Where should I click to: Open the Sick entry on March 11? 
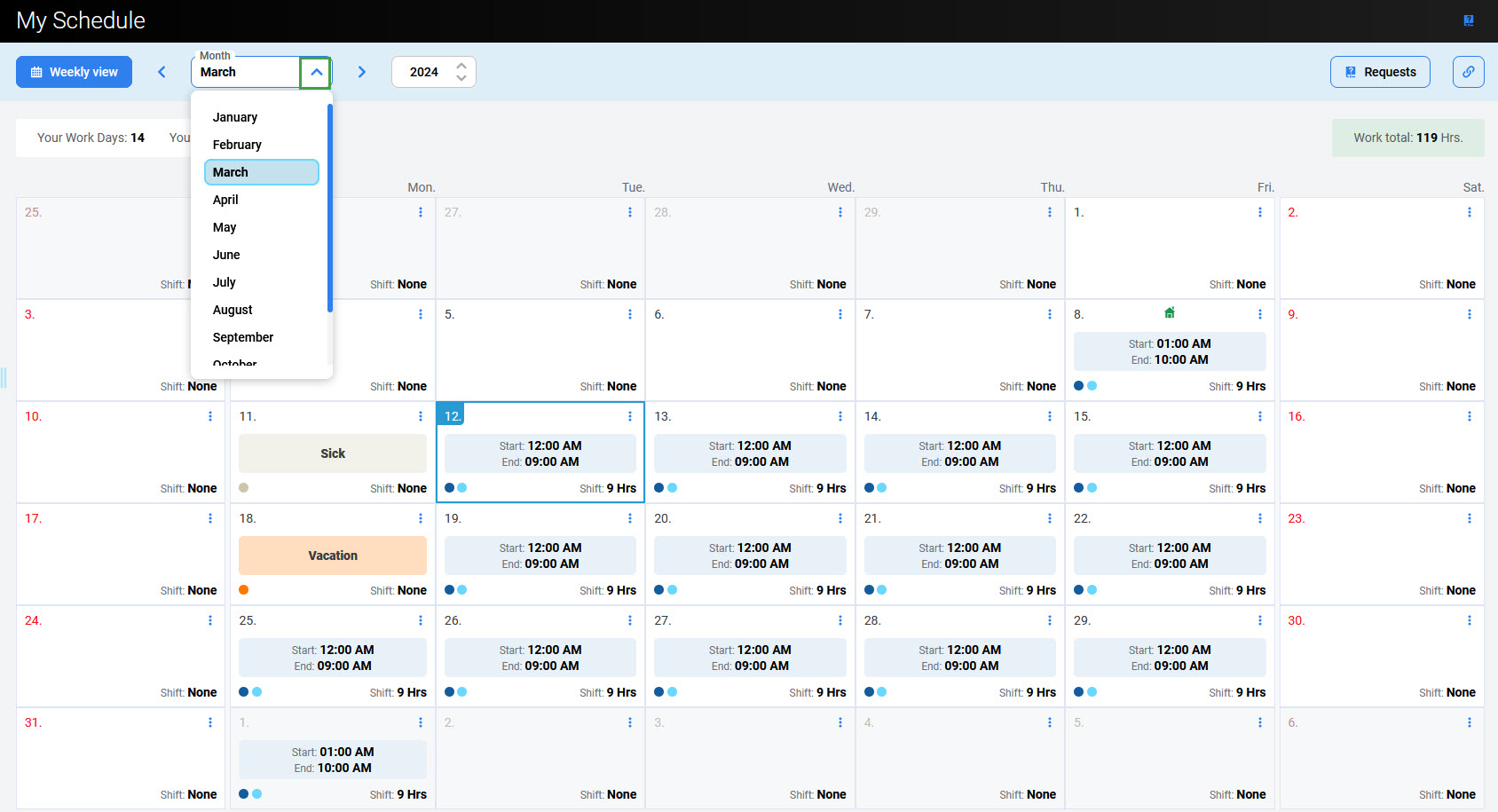333,453
